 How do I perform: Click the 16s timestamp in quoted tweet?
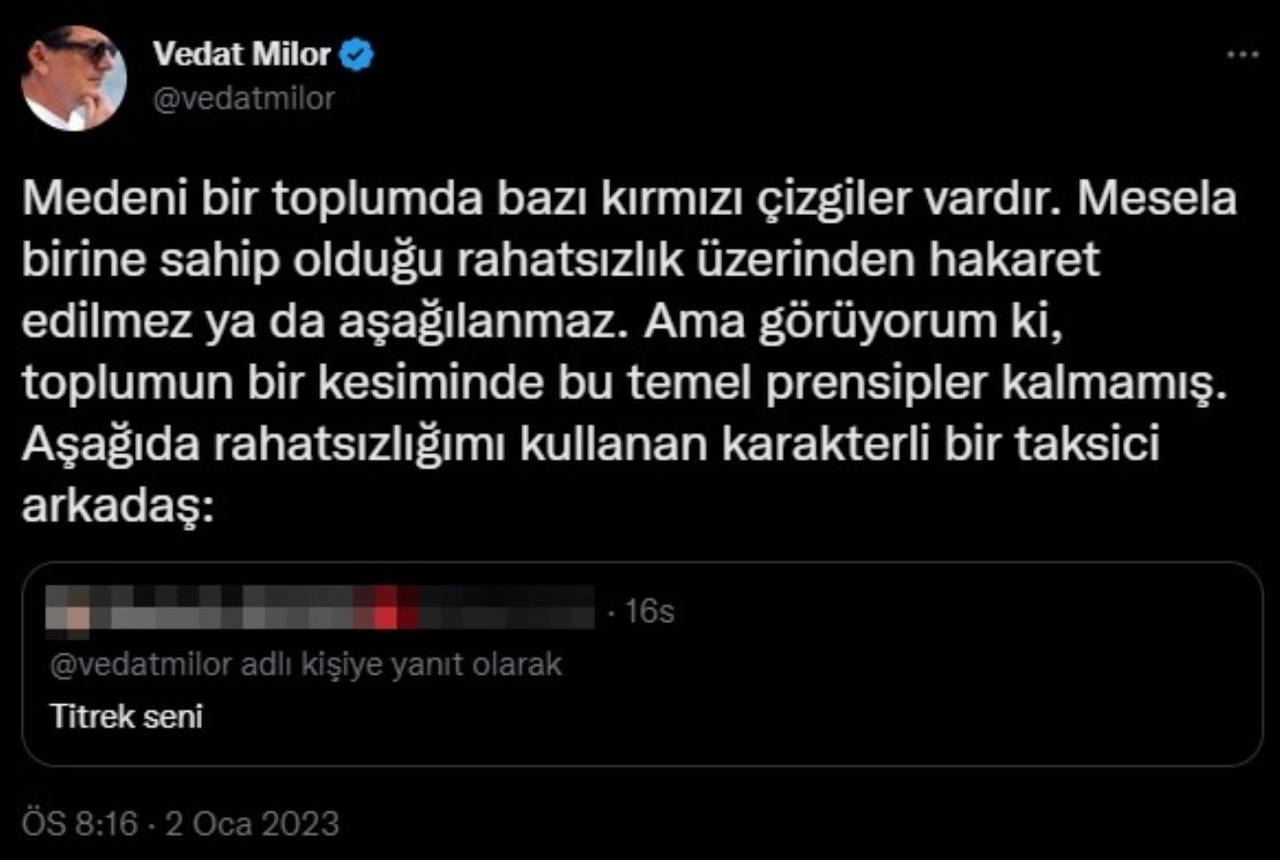click(649, 612)
